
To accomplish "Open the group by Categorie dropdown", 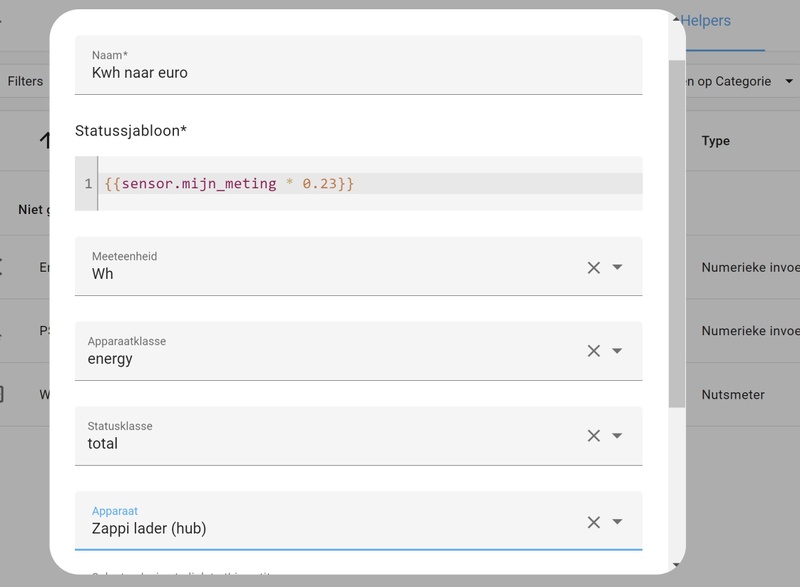I will click(735, 81).
